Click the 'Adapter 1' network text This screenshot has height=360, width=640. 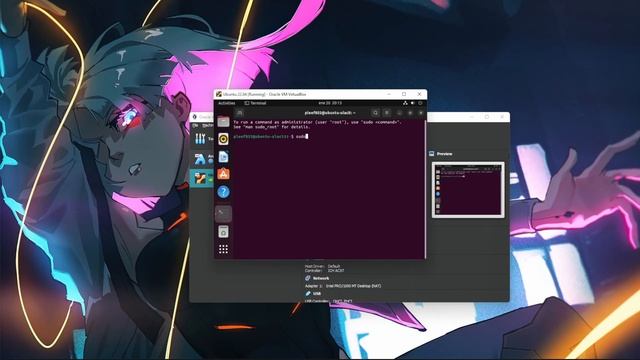pyautogui.click(x=343, y=286)
